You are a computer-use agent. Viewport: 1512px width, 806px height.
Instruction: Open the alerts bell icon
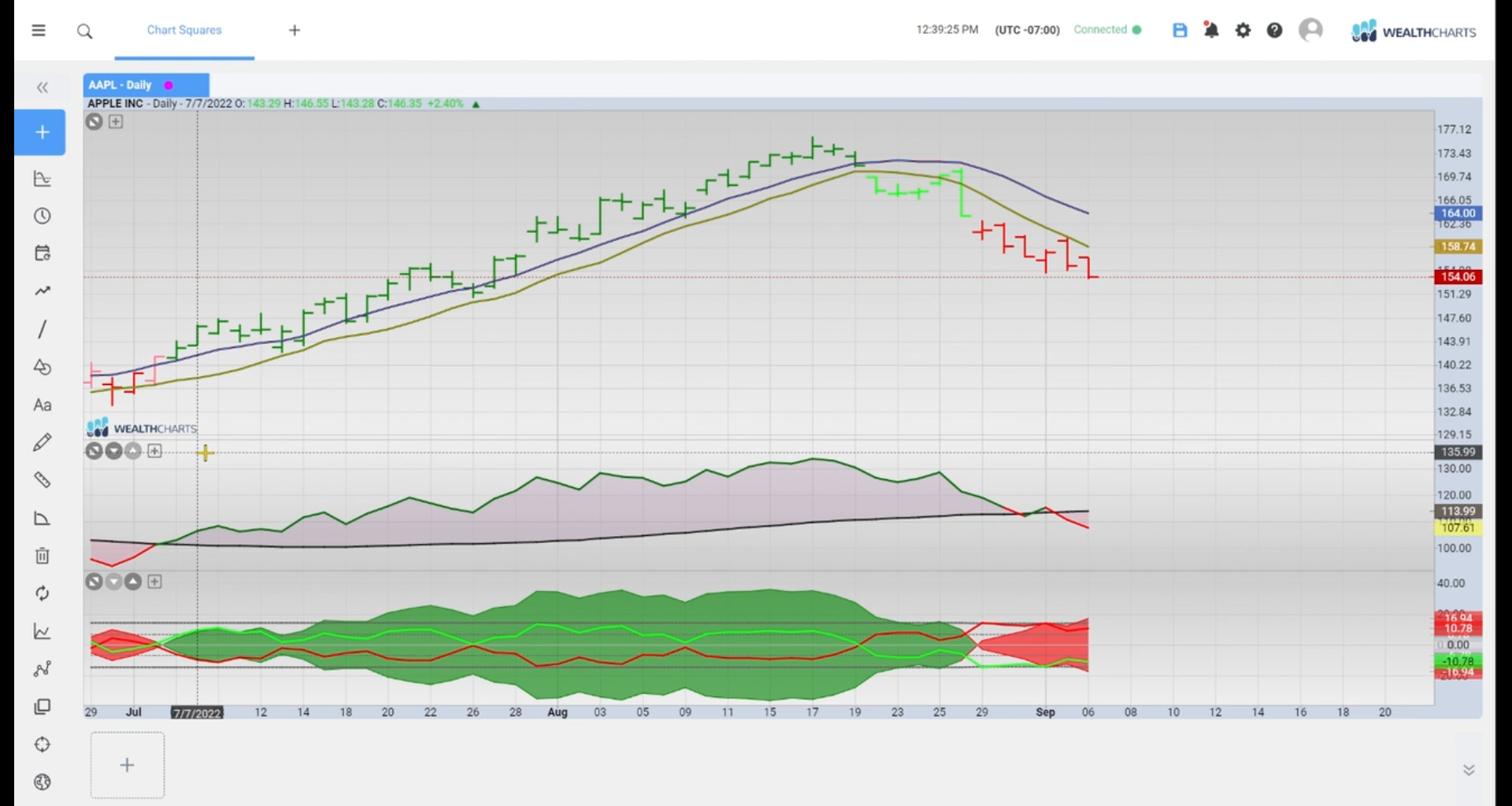1211,30
